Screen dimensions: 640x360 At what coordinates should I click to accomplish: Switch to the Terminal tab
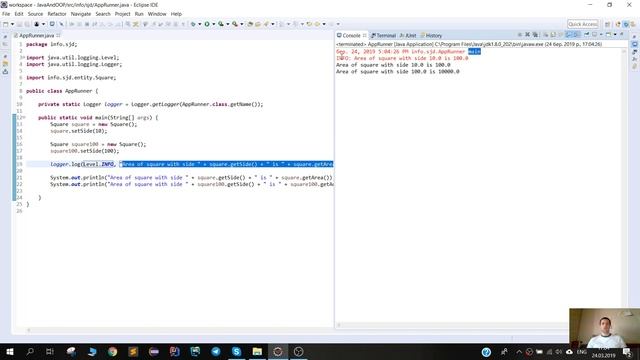tap(384, 36)
